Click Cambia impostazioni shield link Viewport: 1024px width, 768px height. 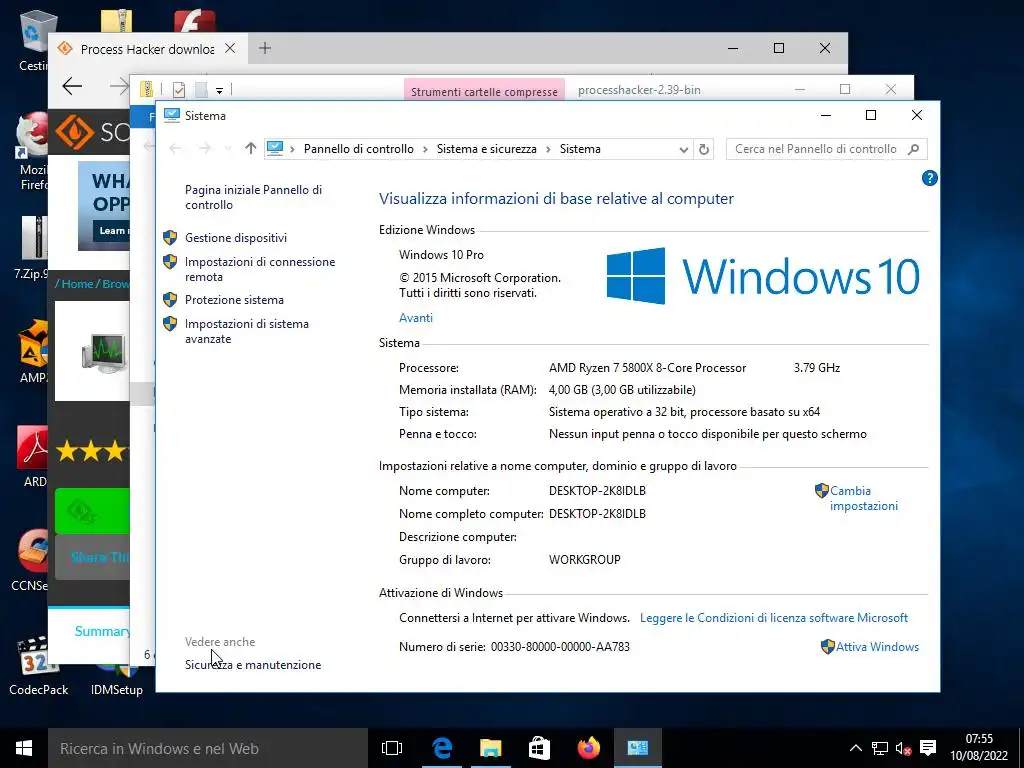863,498
